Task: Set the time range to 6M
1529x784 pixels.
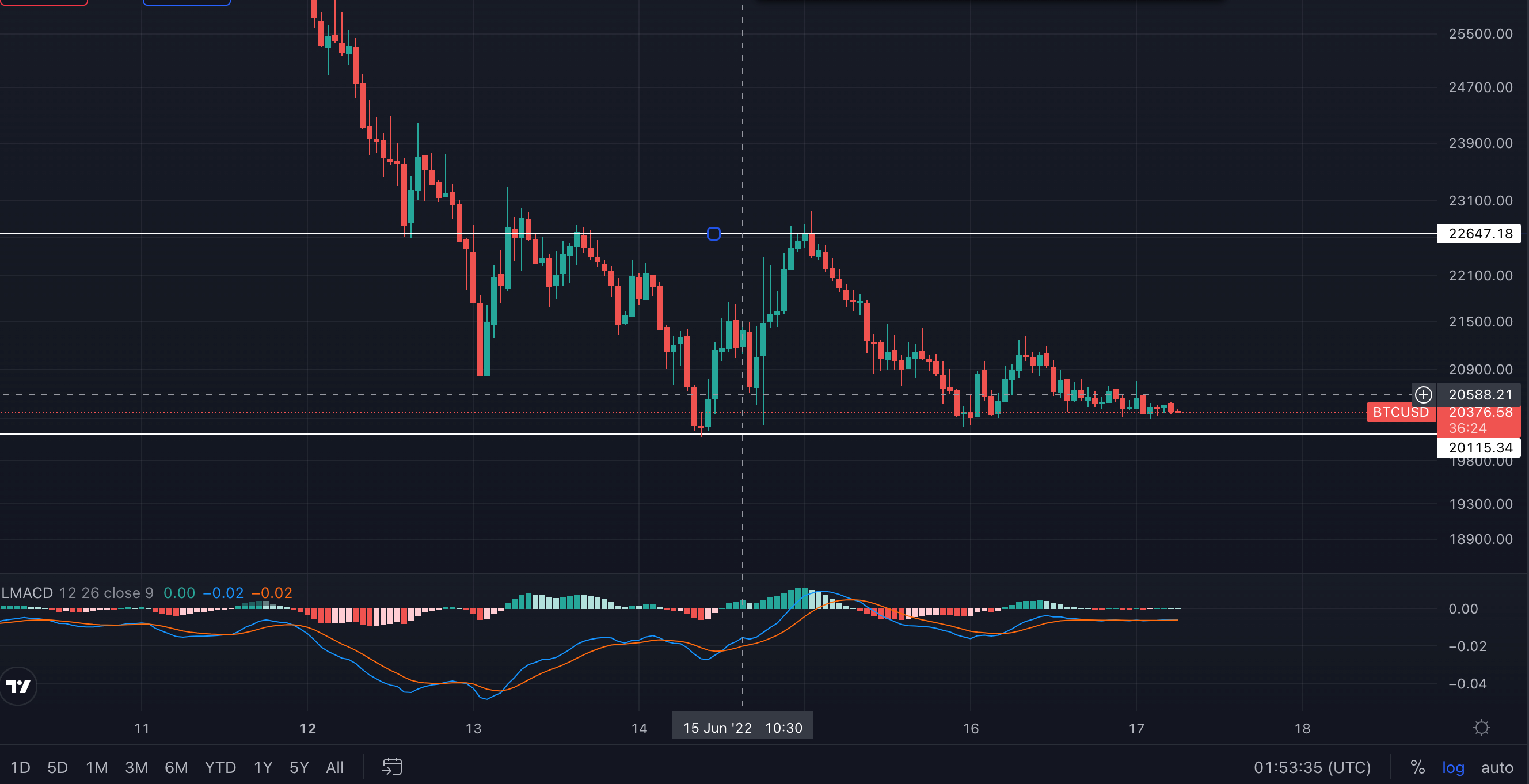Action: tap(176, 767)
